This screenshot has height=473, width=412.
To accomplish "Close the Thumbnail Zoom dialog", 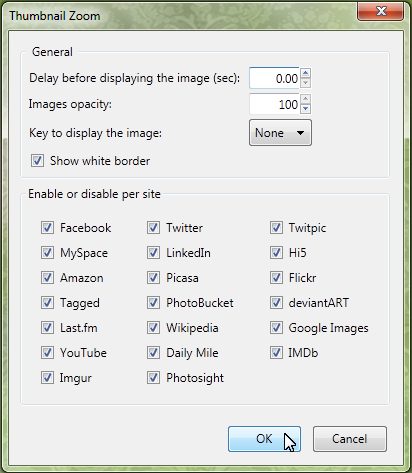I will (381, 11).
